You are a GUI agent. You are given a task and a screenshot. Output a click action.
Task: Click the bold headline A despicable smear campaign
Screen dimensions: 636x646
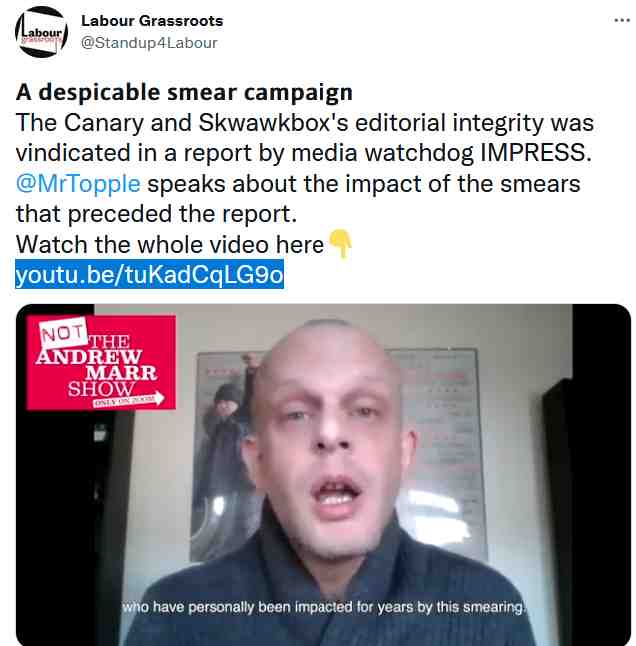[184, 92]
